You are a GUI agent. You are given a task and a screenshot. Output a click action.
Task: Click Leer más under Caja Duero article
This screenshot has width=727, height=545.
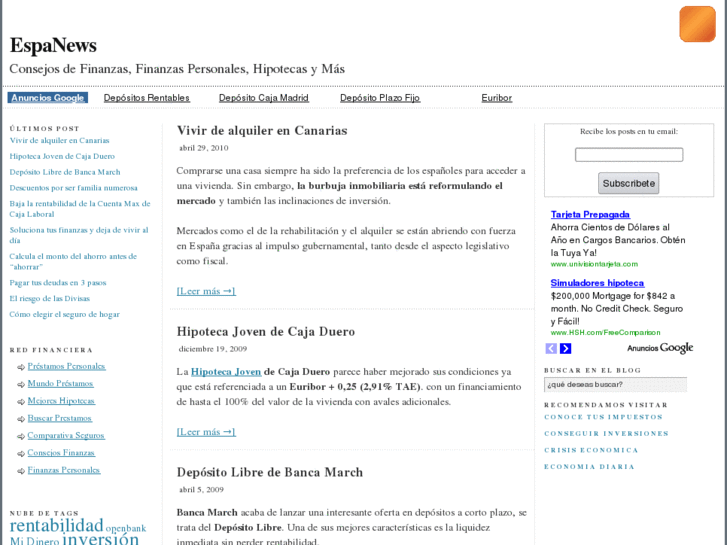tap(206, 432)
